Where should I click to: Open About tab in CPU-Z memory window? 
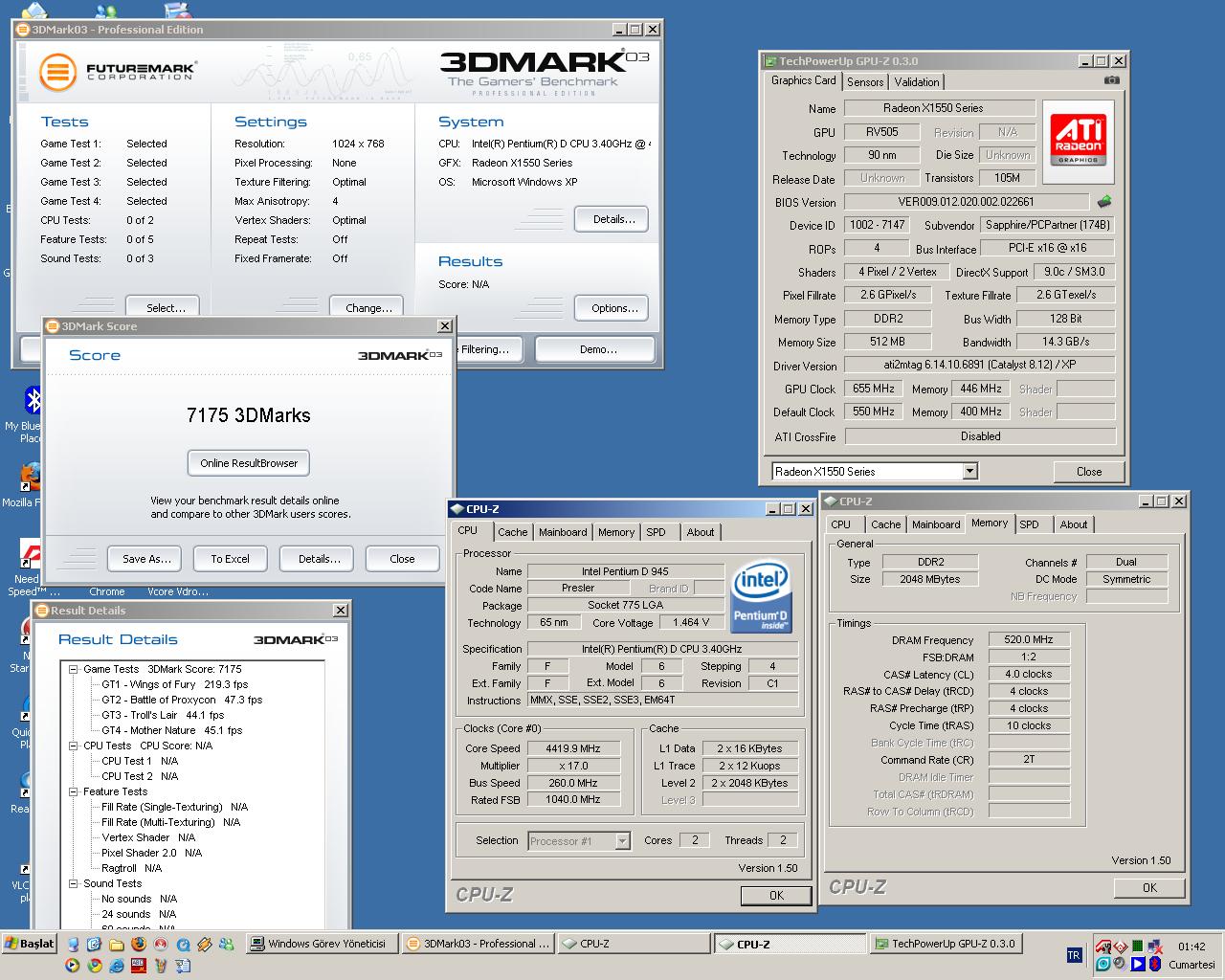coord(1074,524)
